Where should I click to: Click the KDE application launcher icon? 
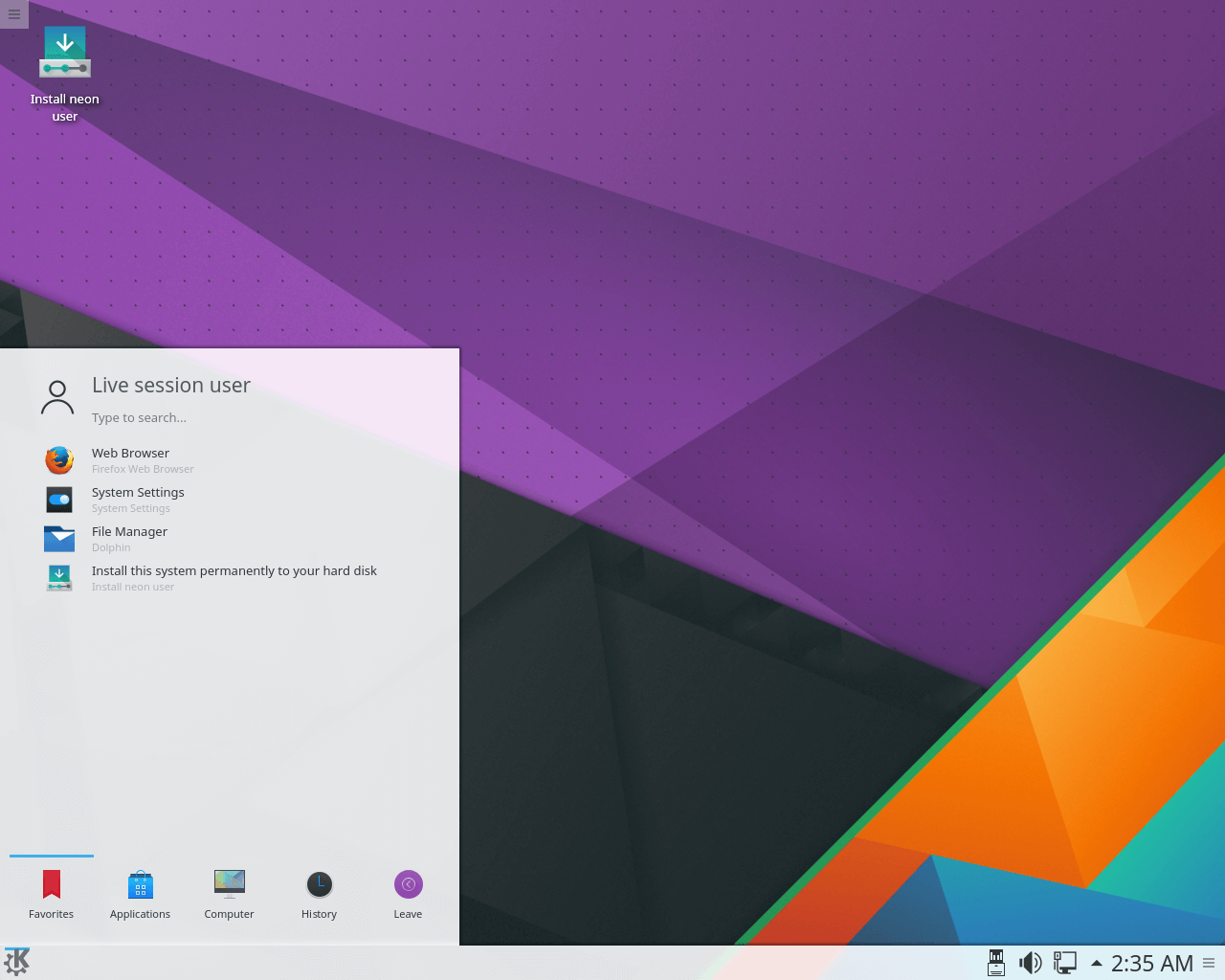coord(17,963)
